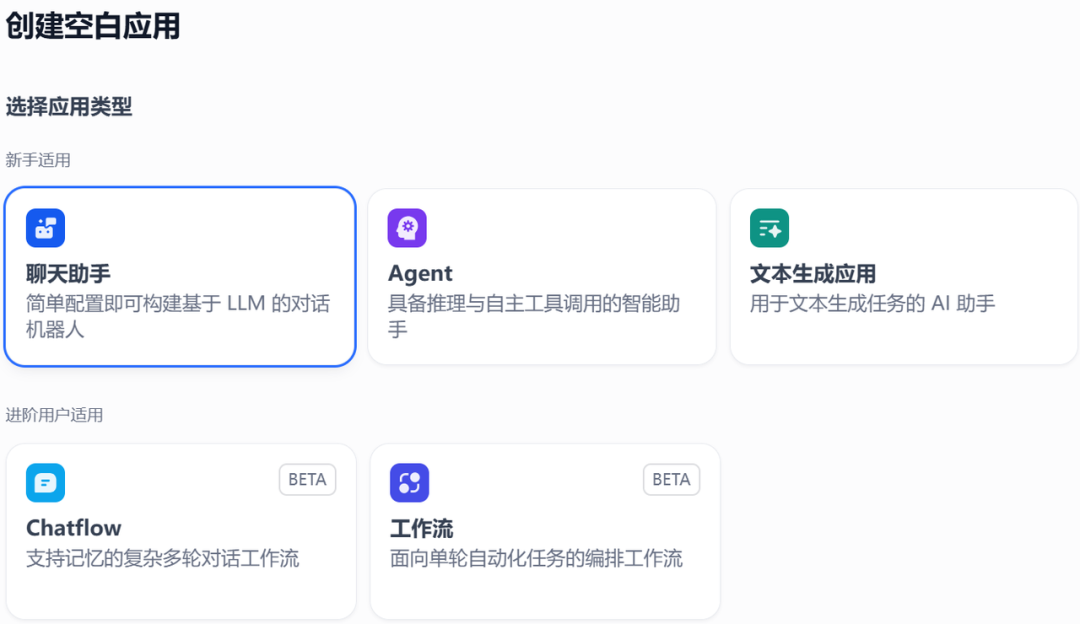The height and width of the screenshot is (624, 1080).
Task: Click the 新手适用 section label
Action: (38, 160)
